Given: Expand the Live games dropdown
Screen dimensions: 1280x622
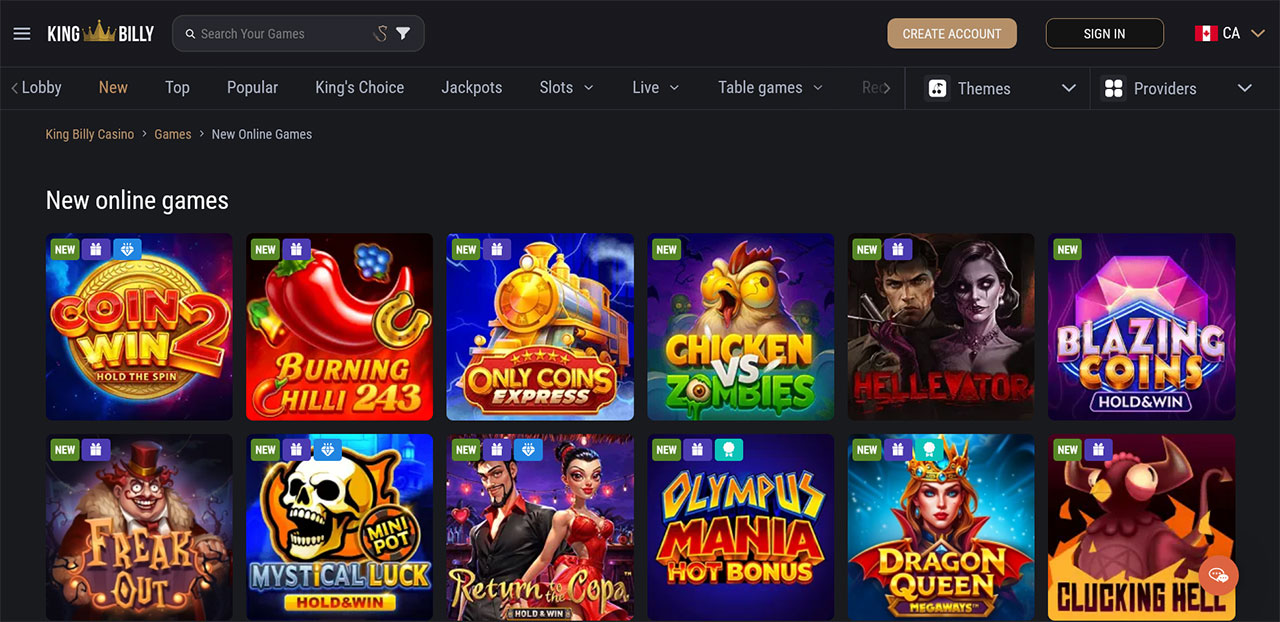Looking at the screenshot, I should click(x=656, y=87).
